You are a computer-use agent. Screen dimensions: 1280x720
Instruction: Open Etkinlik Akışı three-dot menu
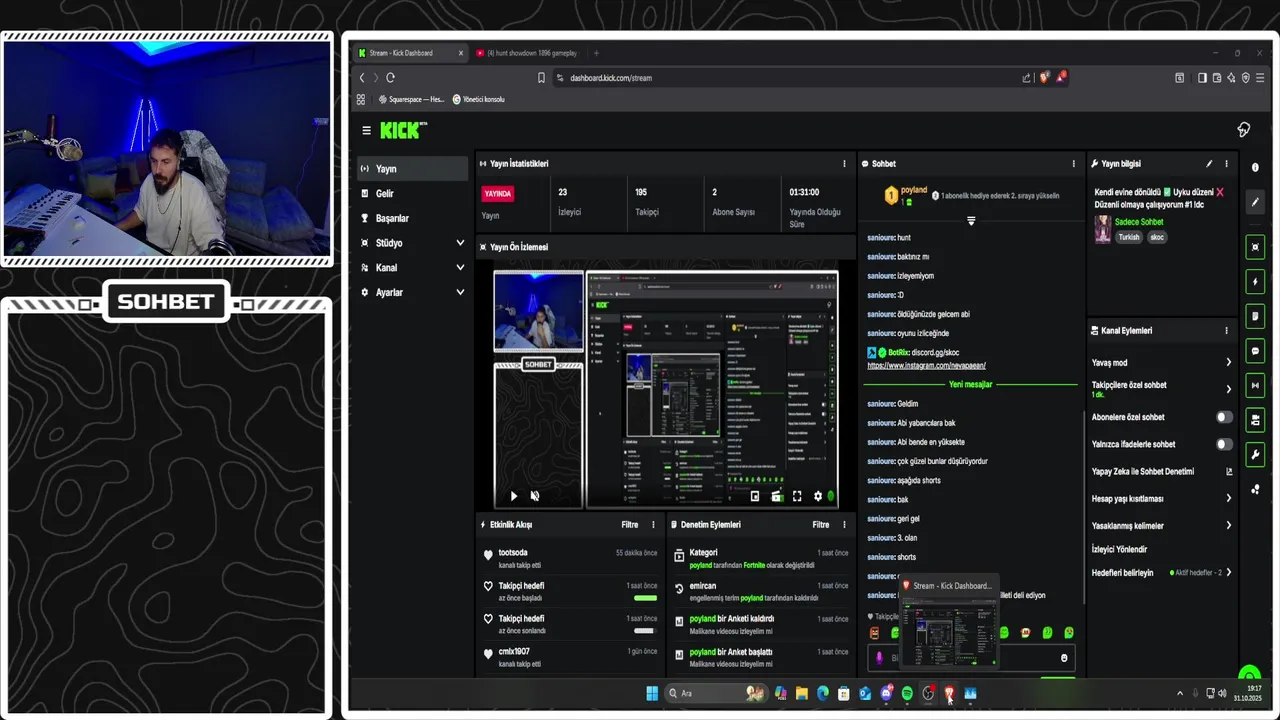tap(654, 525)
